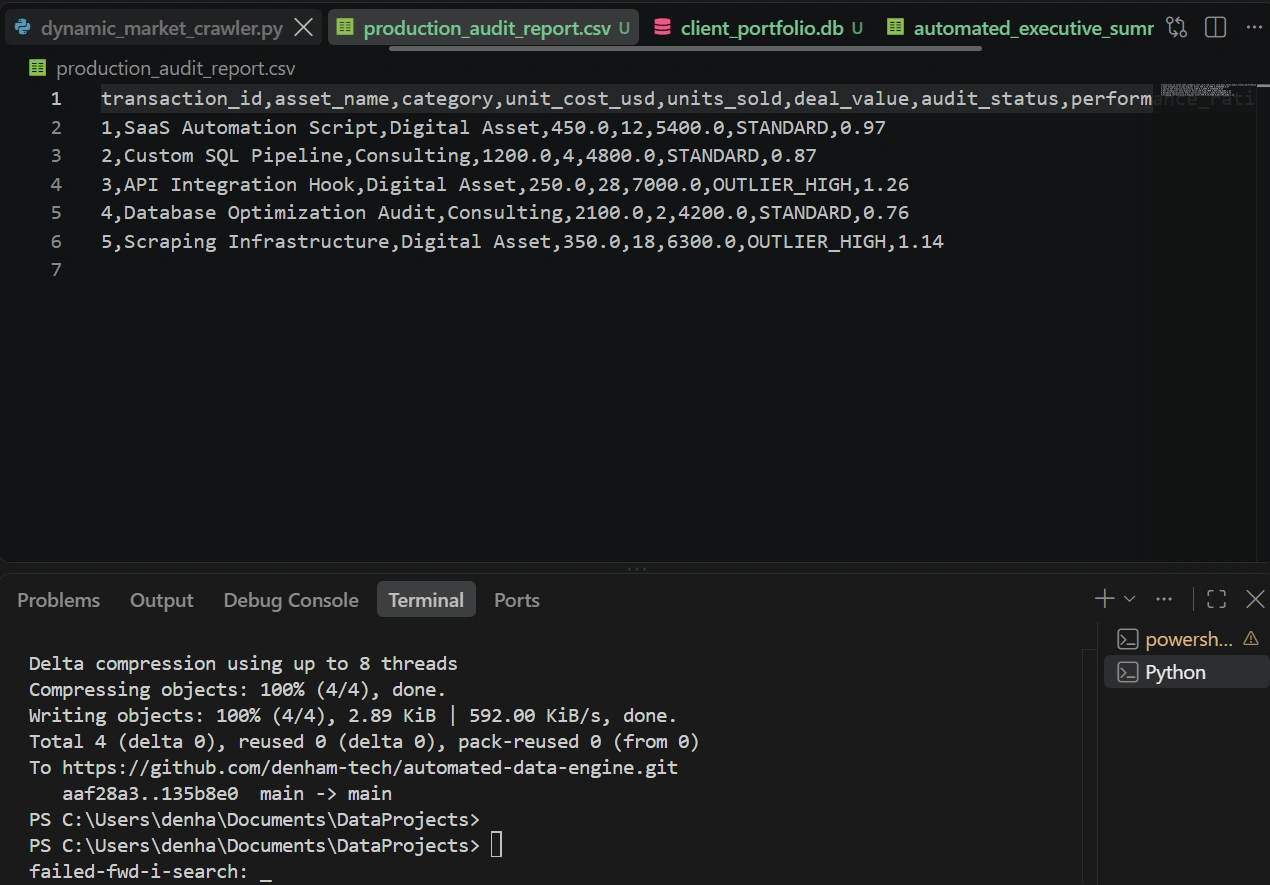Close the dynamic_market_crawler.py tab
The width and height of the screenshot is (1270, 885).
point(304,28)
